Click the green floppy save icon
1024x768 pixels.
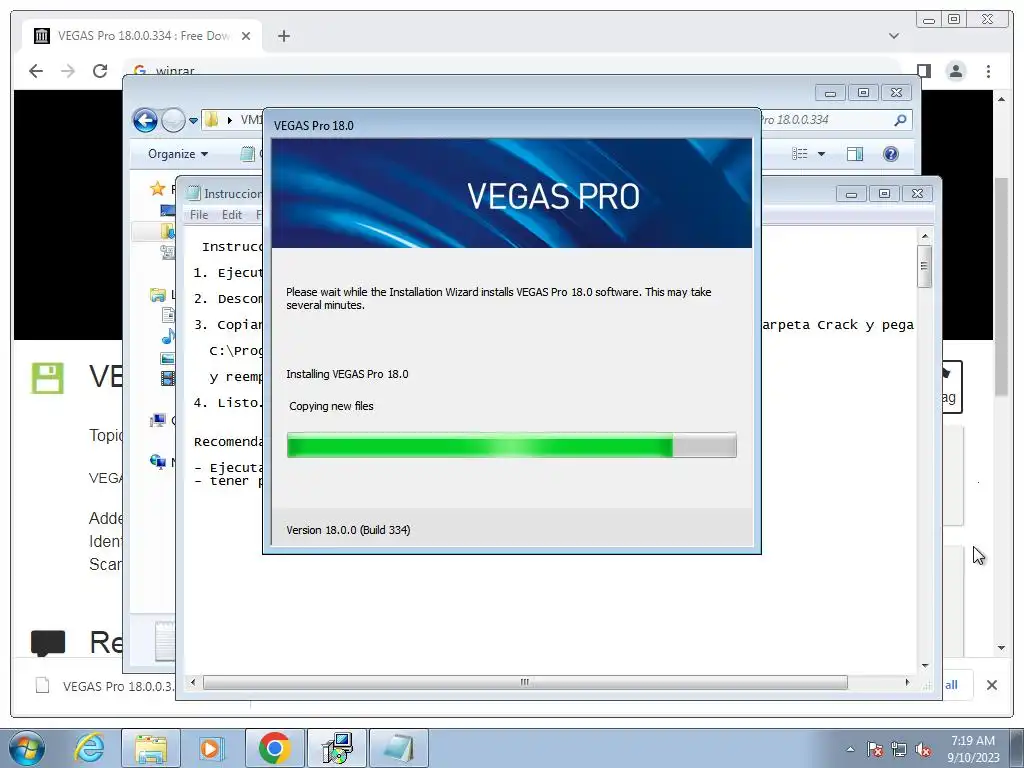48,378
